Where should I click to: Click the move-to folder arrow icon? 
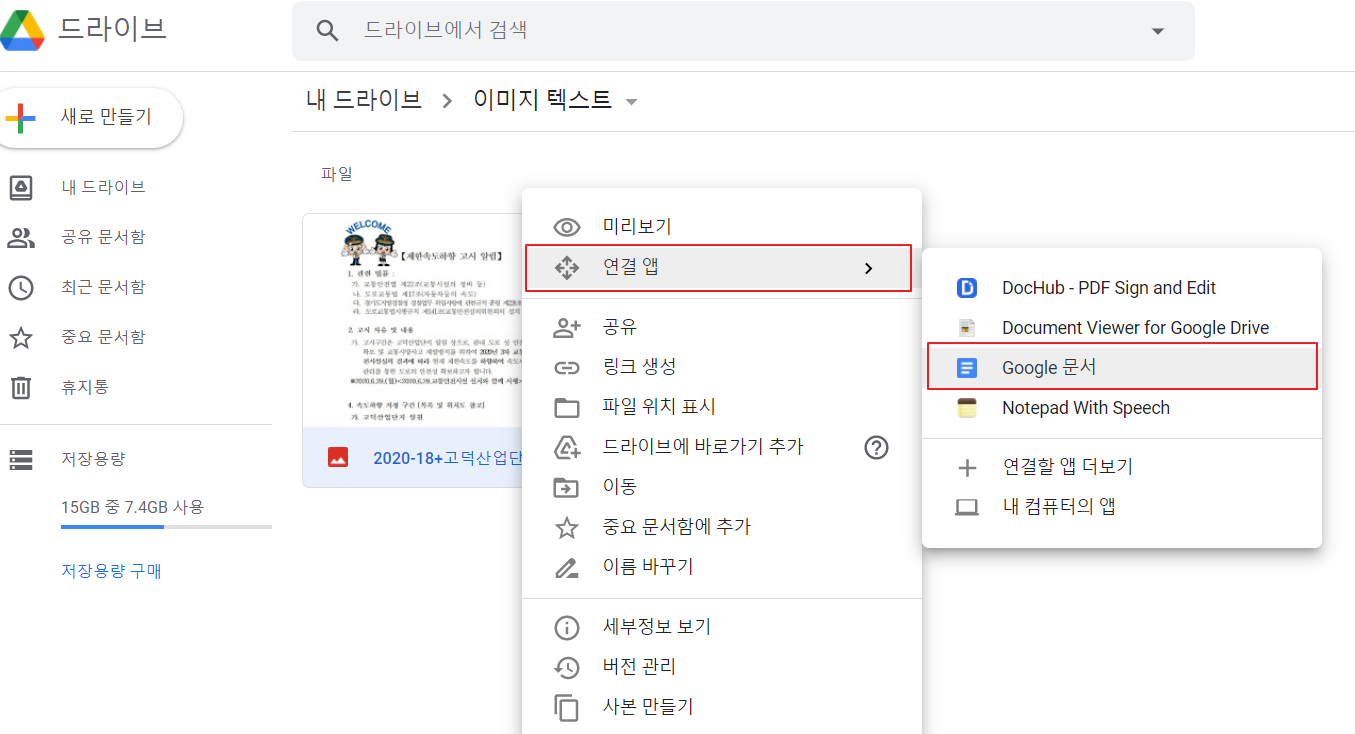567,487
